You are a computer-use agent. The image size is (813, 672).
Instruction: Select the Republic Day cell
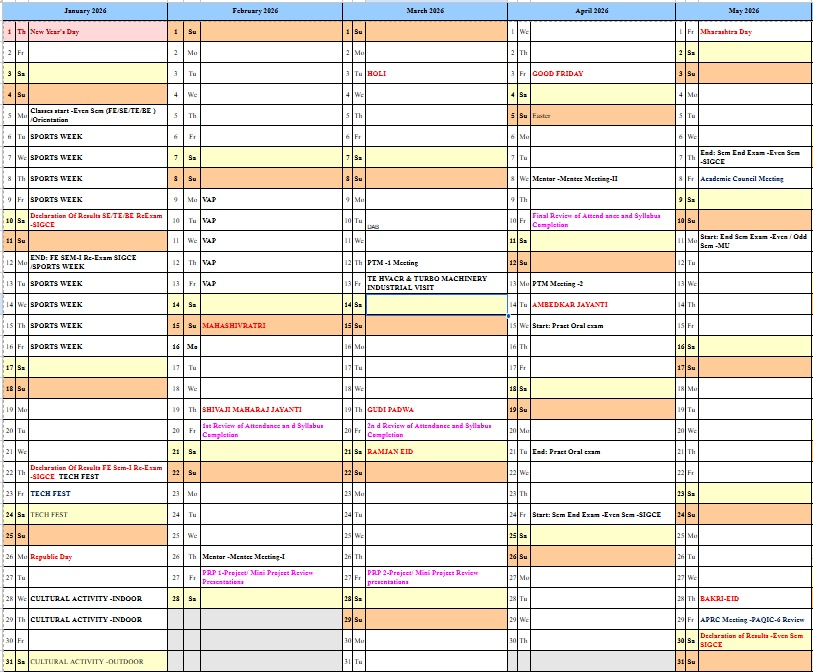pyautogui.click(x=95, y=557)
